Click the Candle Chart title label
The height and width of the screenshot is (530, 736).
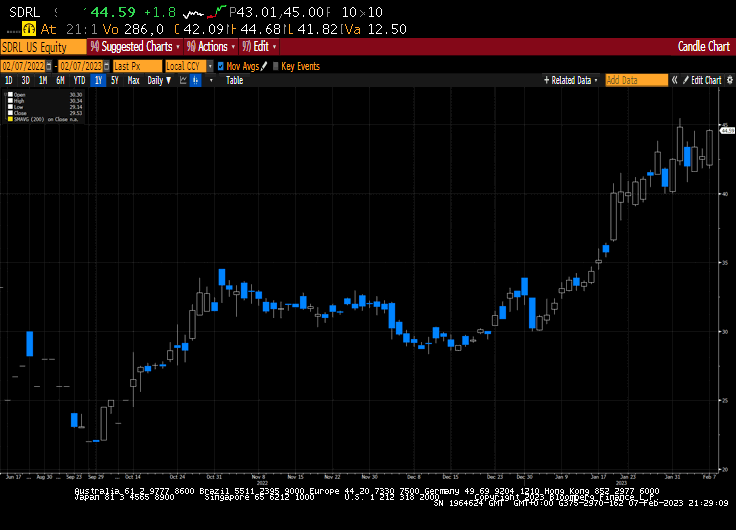703,46
